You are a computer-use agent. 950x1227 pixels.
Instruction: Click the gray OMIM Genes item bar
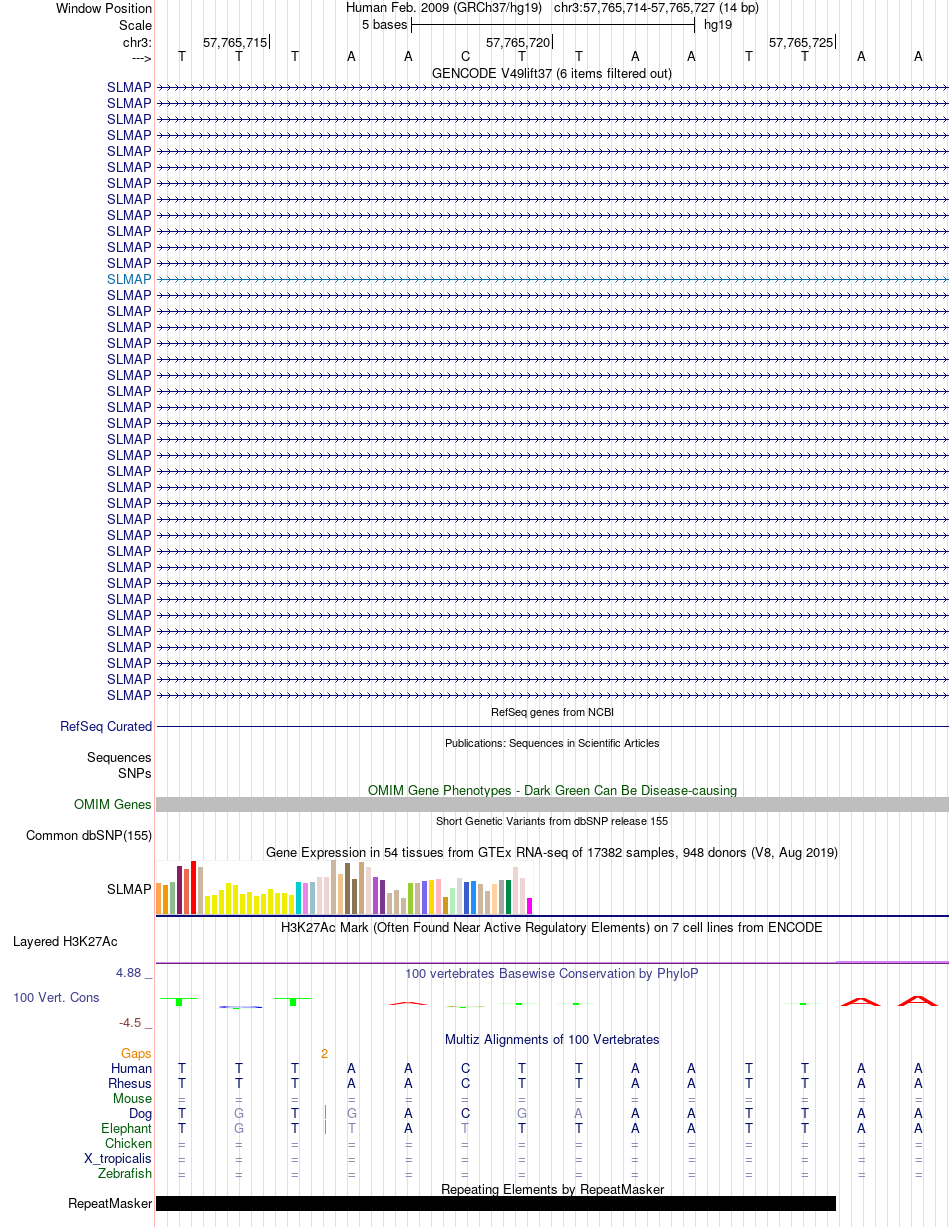[552, 804]
